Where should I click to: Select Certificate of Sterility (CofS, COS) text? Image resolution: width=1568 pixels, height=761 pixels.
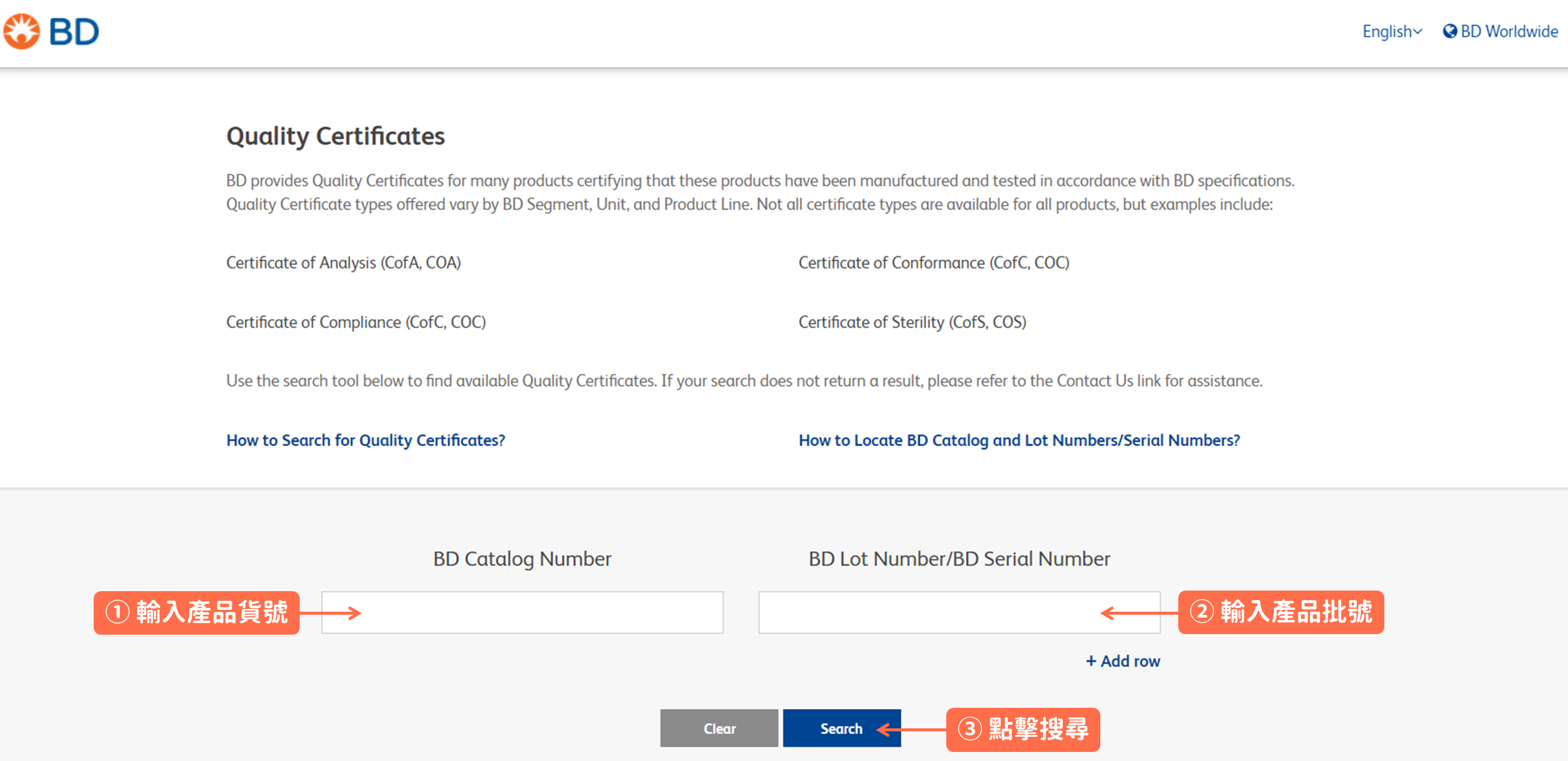coord(912,322)
